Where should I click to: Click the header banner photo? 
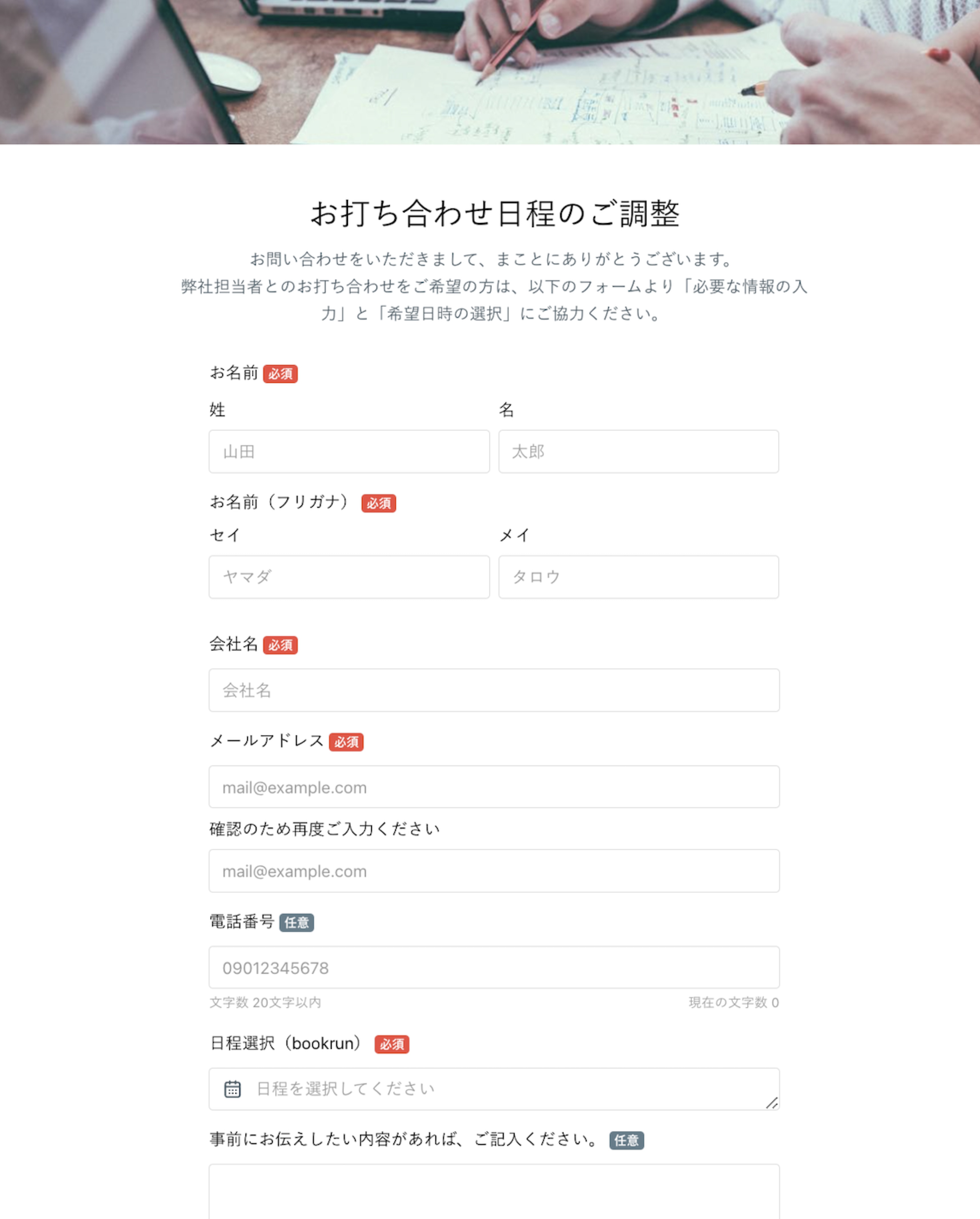pyautogui.click(x=490, y=72)
